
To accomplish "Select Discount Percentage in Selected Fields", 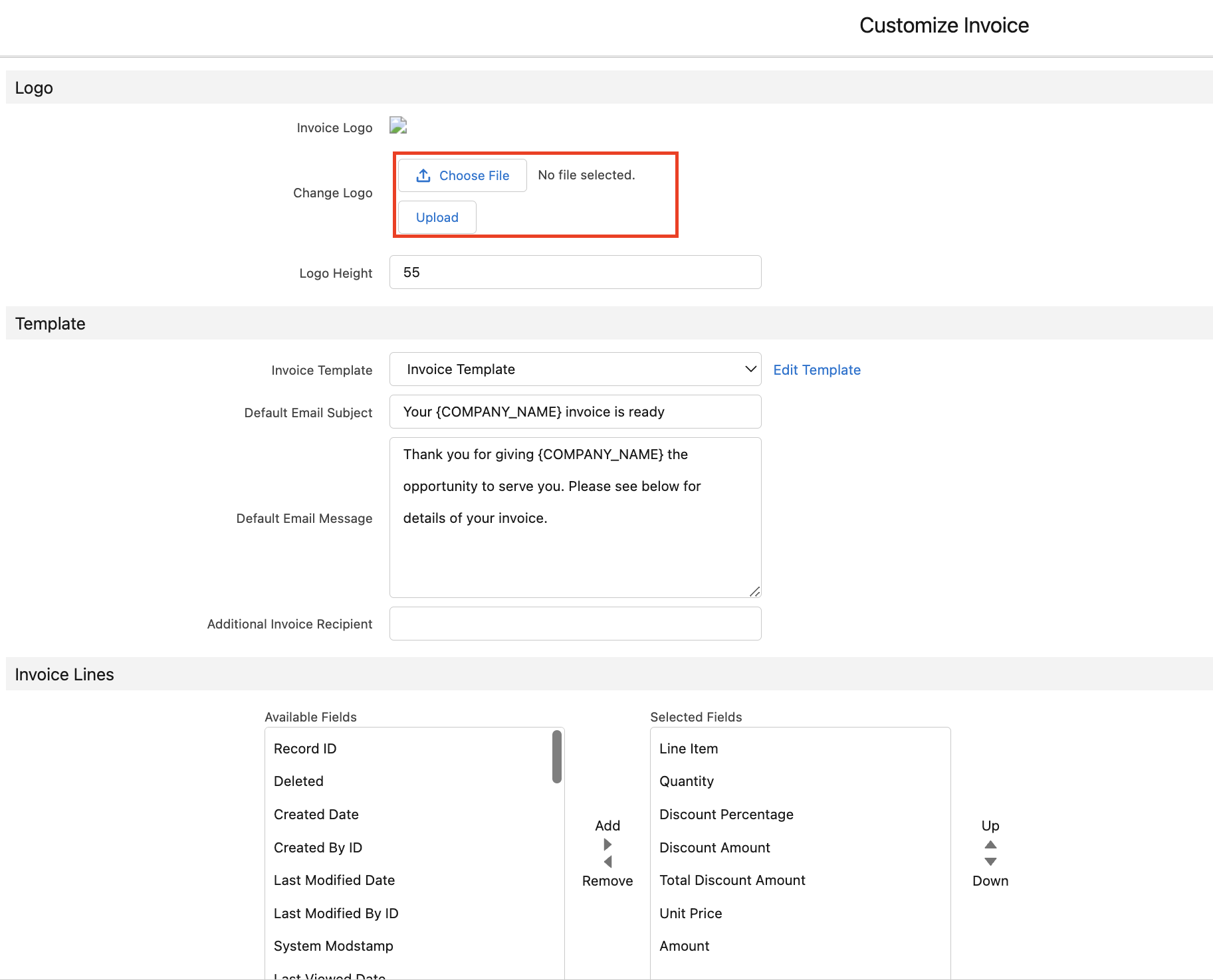I will (x=726, y=815).
